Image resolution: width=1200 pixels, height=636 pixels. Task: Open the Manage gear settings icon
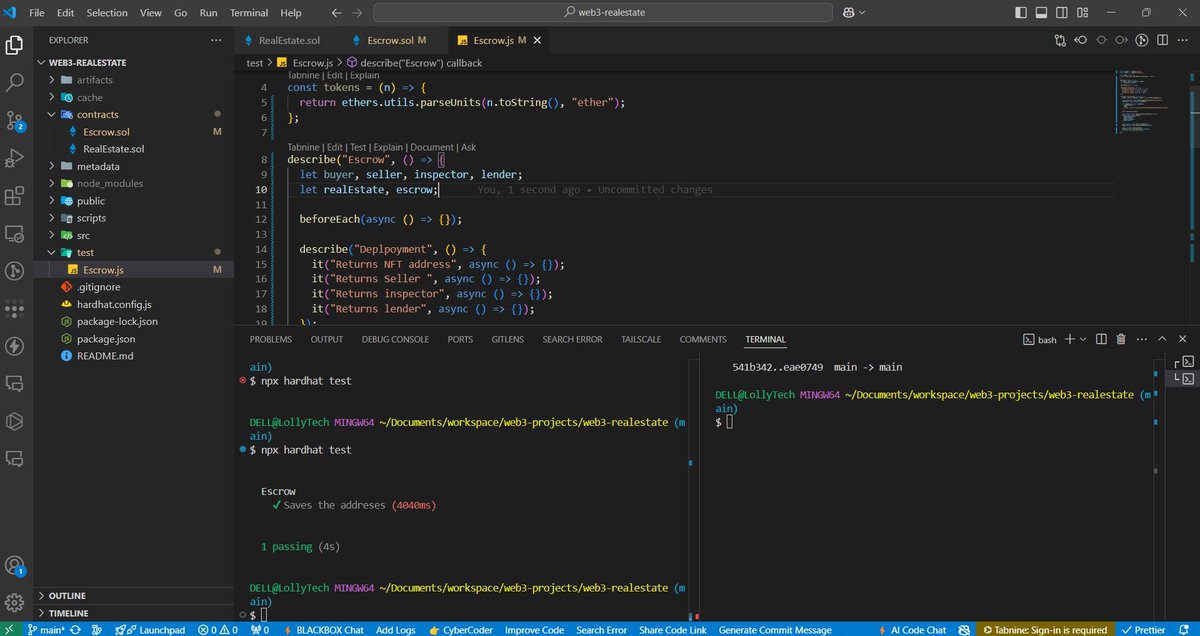(x=15, y=603)
